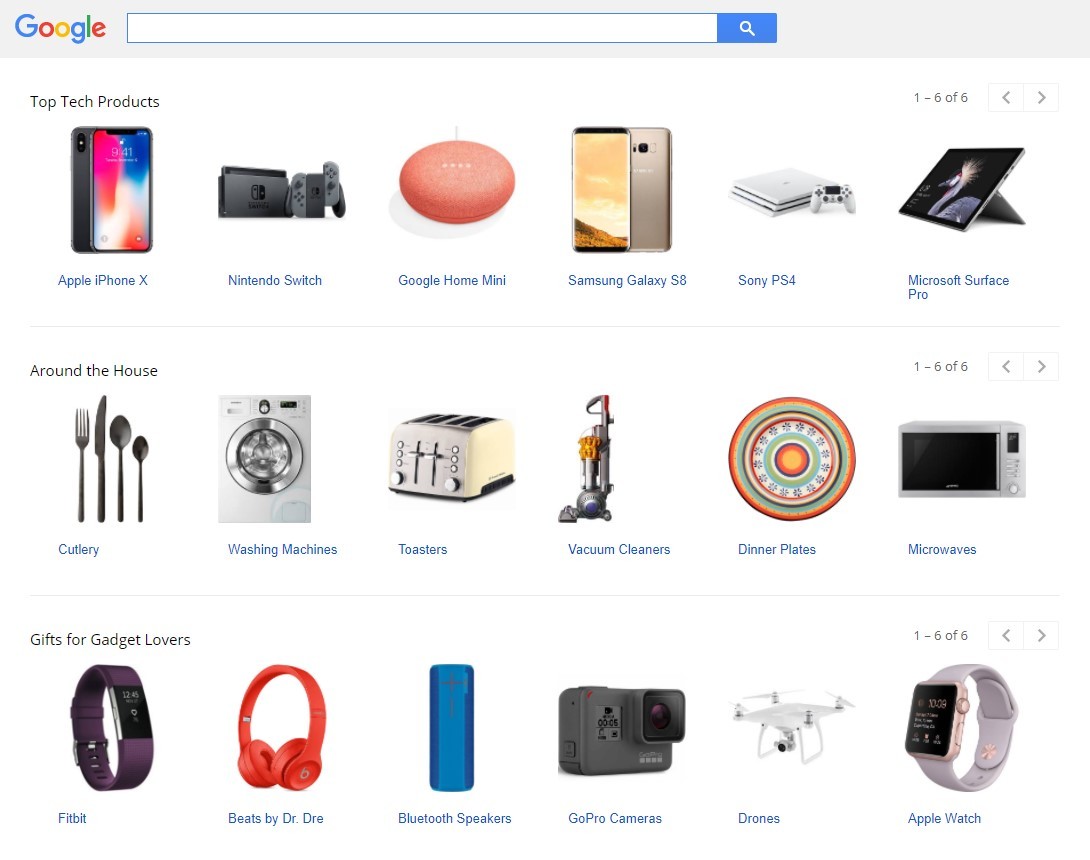Advance the Around the House carousel

pyautogui.click(x=1041, y=366)
